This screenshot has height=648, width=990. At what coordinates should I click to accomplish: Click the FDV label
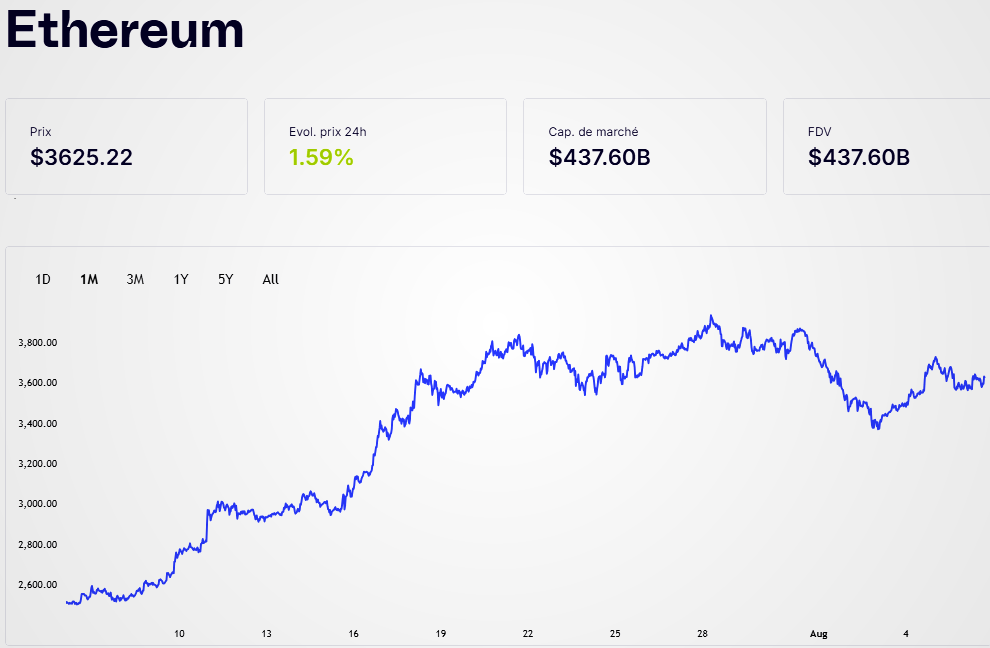coord(820,131)
